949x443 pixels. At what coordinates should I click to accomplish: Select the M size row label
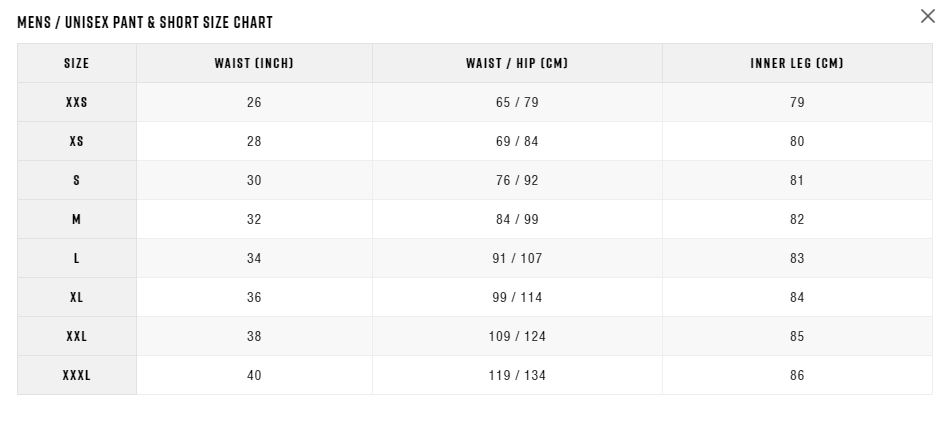(x=77, y=219)
